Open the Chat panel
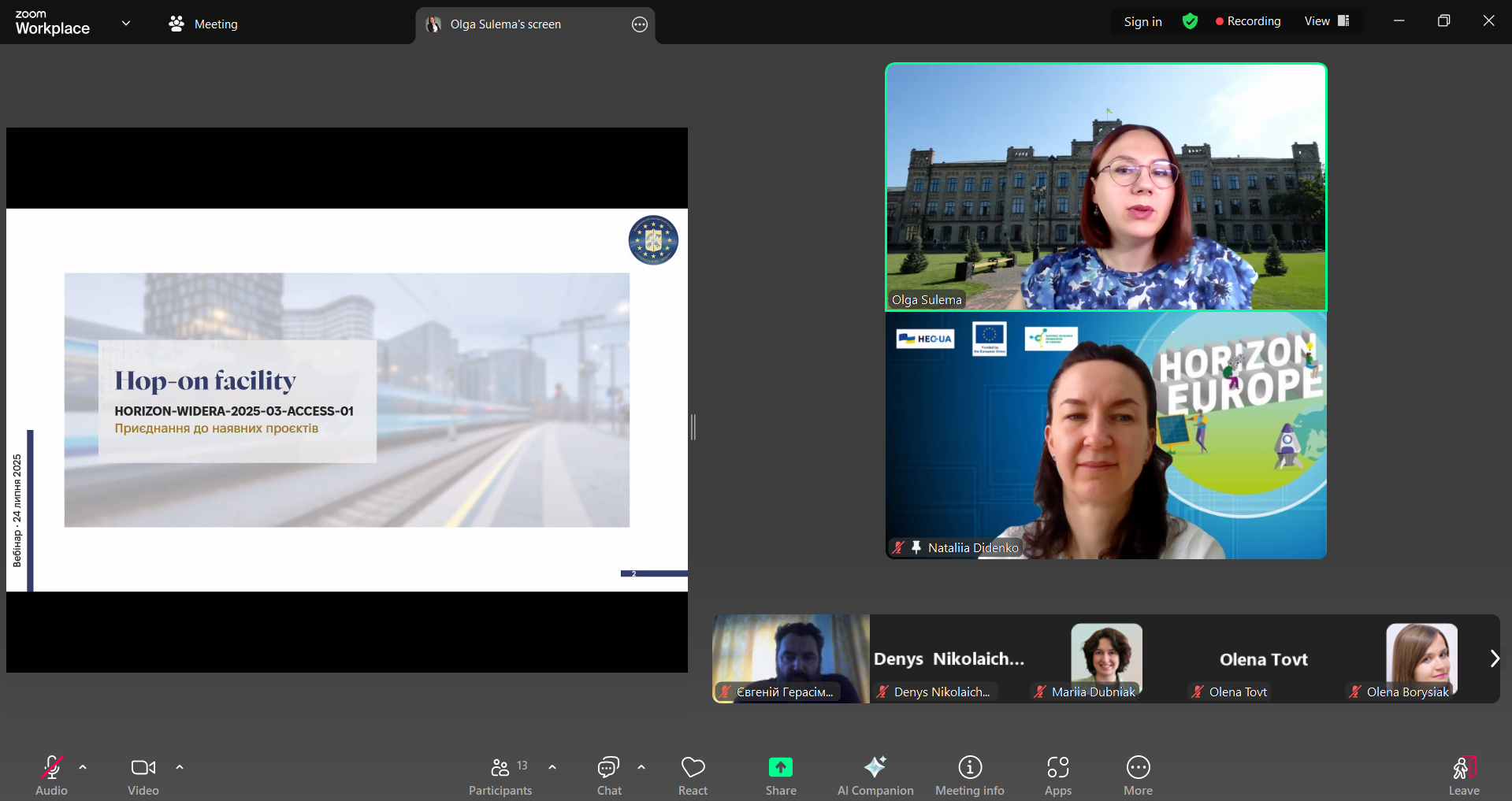1512x801 pixels. coord(609,776)
